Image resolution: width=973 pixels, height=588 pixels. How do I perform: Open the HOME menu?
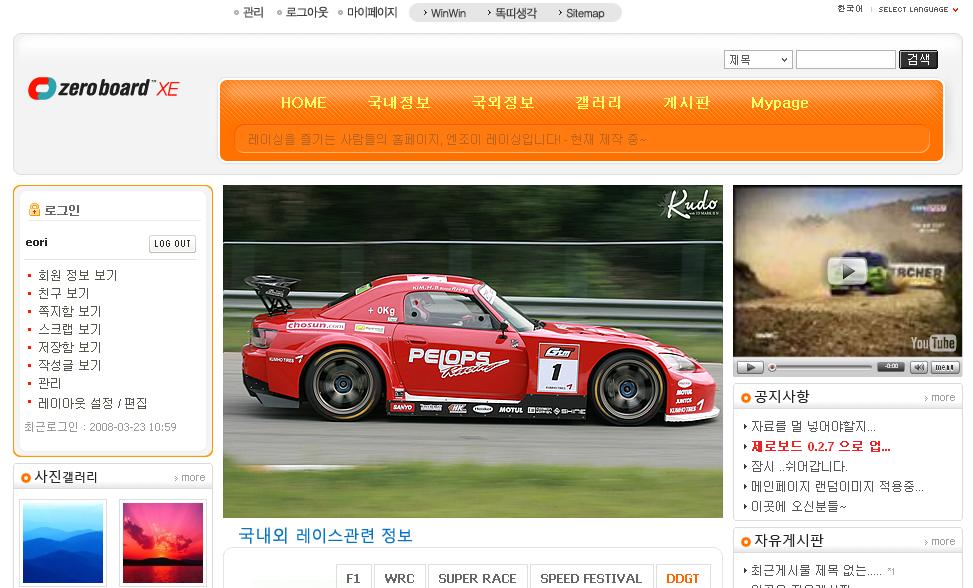(303, 103)
